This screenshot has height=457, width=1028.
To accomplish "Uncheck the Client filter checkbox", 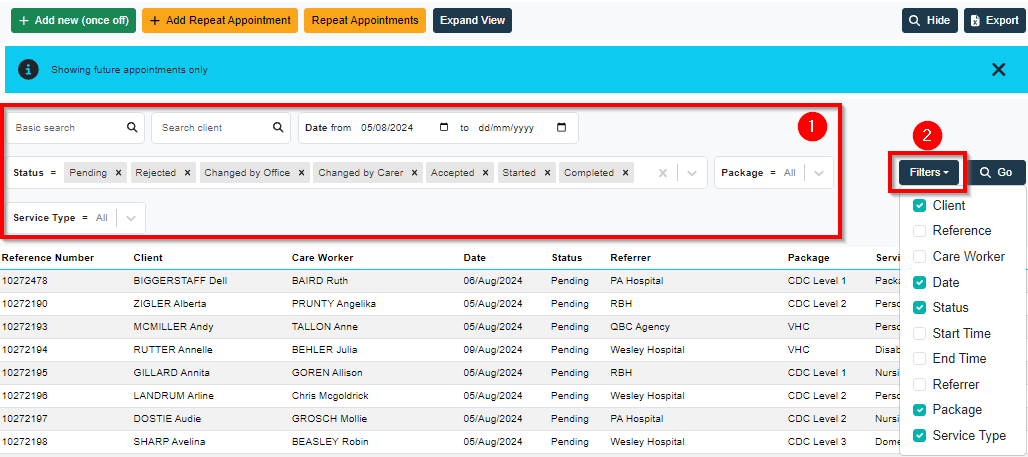I will pyautogui.click(x=919, y=206).
